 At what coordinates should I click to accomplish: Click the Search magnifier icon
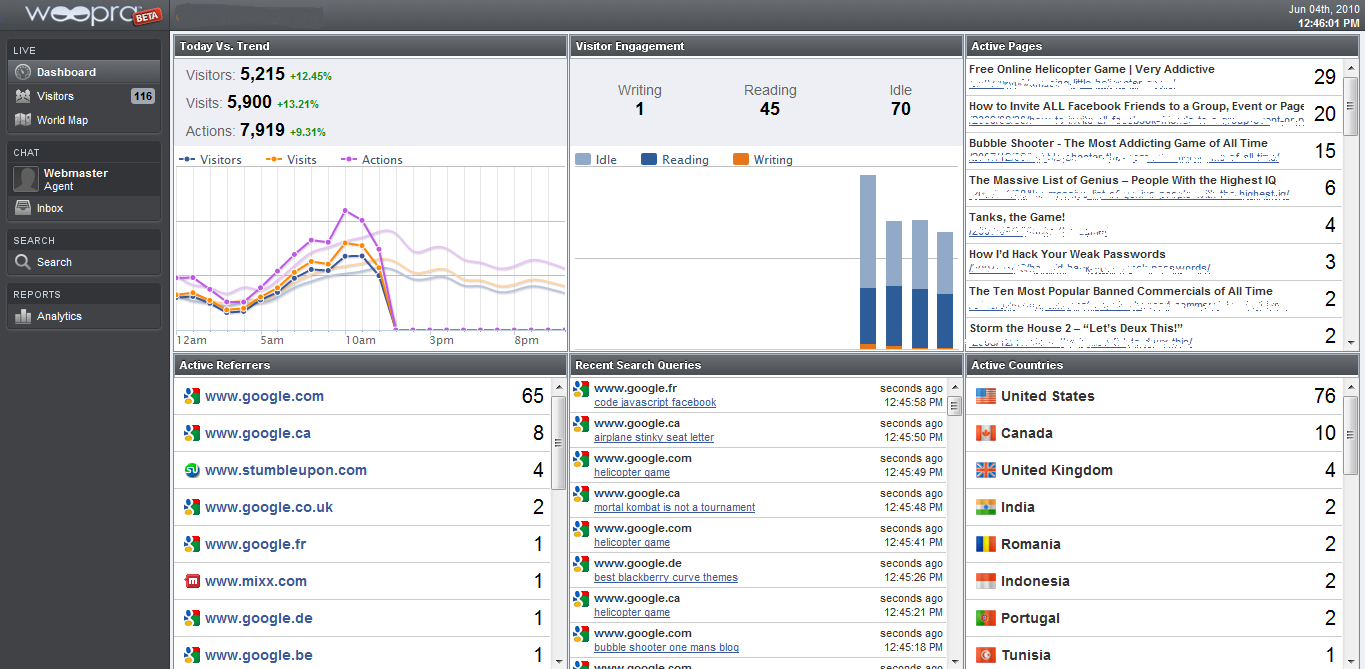click(x=23, y=262)
